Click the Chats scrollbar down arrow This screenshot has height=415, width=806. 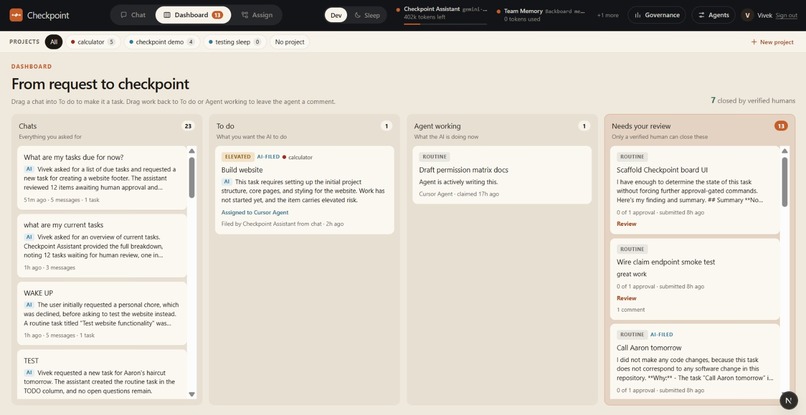tap(192, 394)
